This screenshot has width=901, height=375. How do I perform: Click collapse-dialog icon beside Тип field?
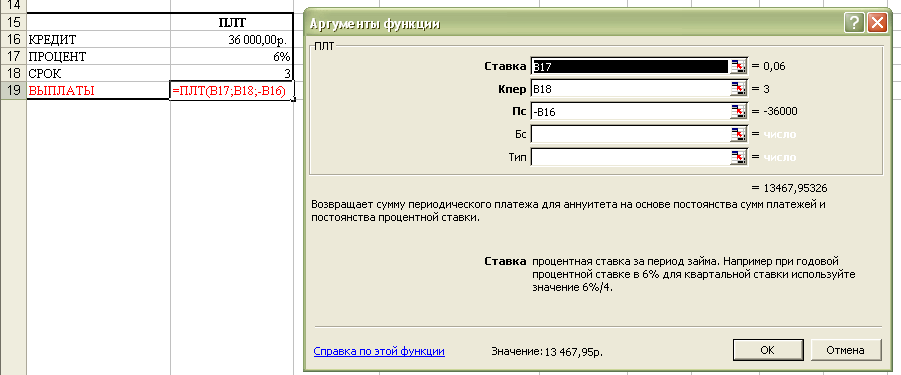pyautogui.click(x=738, y=157)
